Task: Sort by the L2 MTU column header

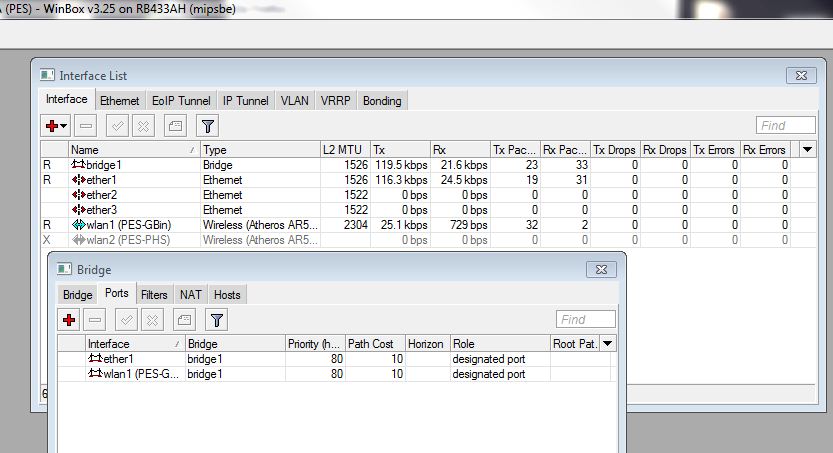Action: pyautogui.click(x=345, y=150)
